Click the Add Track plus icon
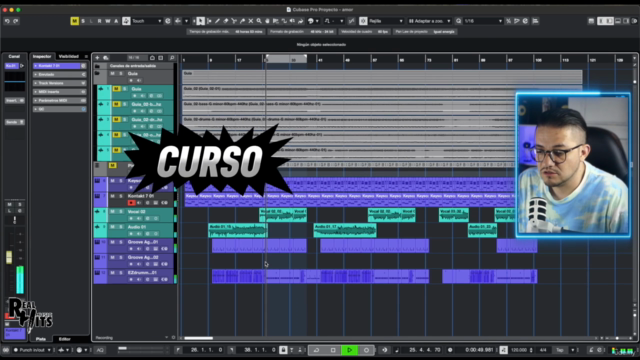 (x=97, y=58)
